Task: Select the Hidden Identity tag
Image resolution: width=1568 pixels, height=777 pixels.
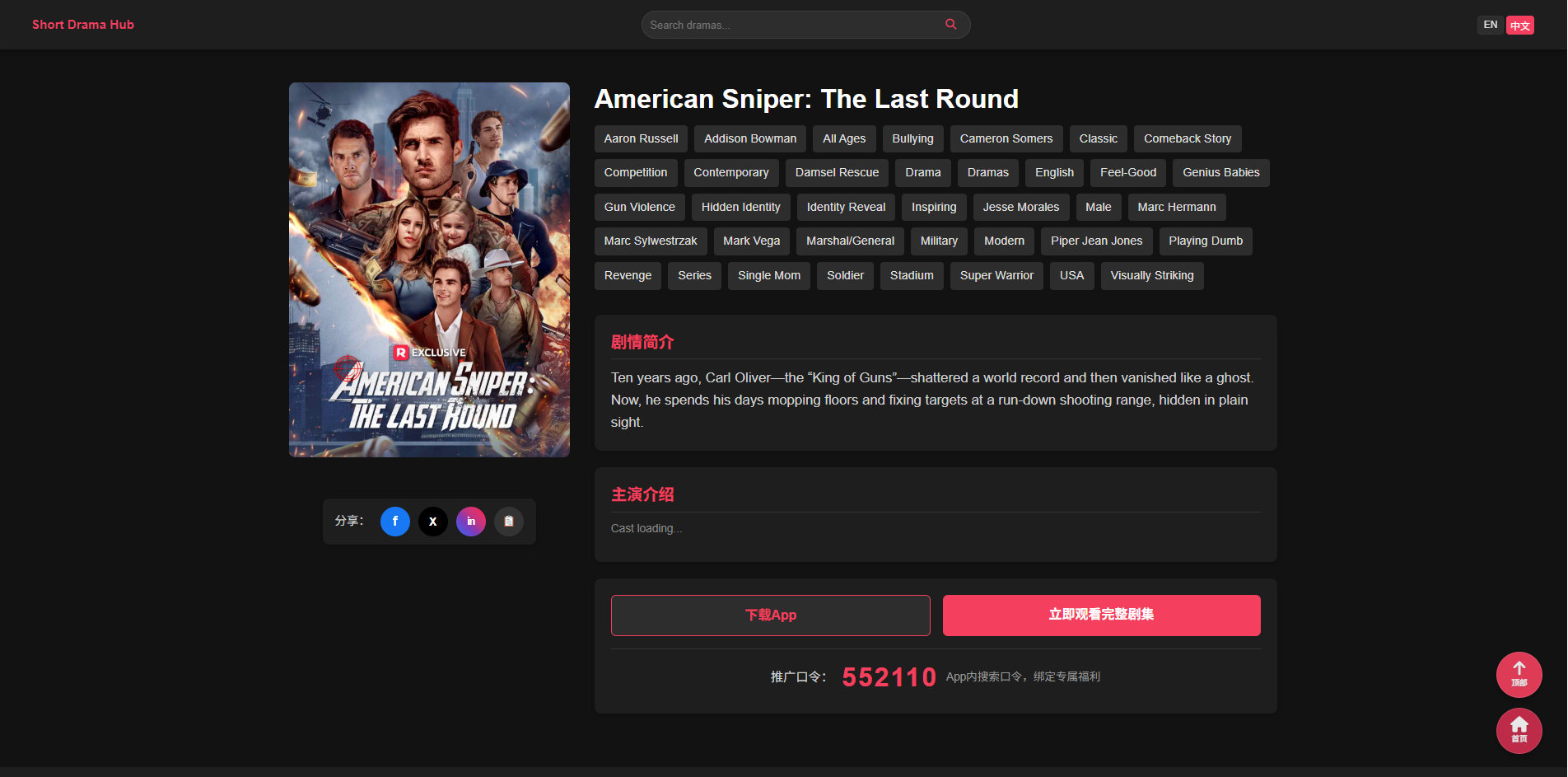Action: 740,207
